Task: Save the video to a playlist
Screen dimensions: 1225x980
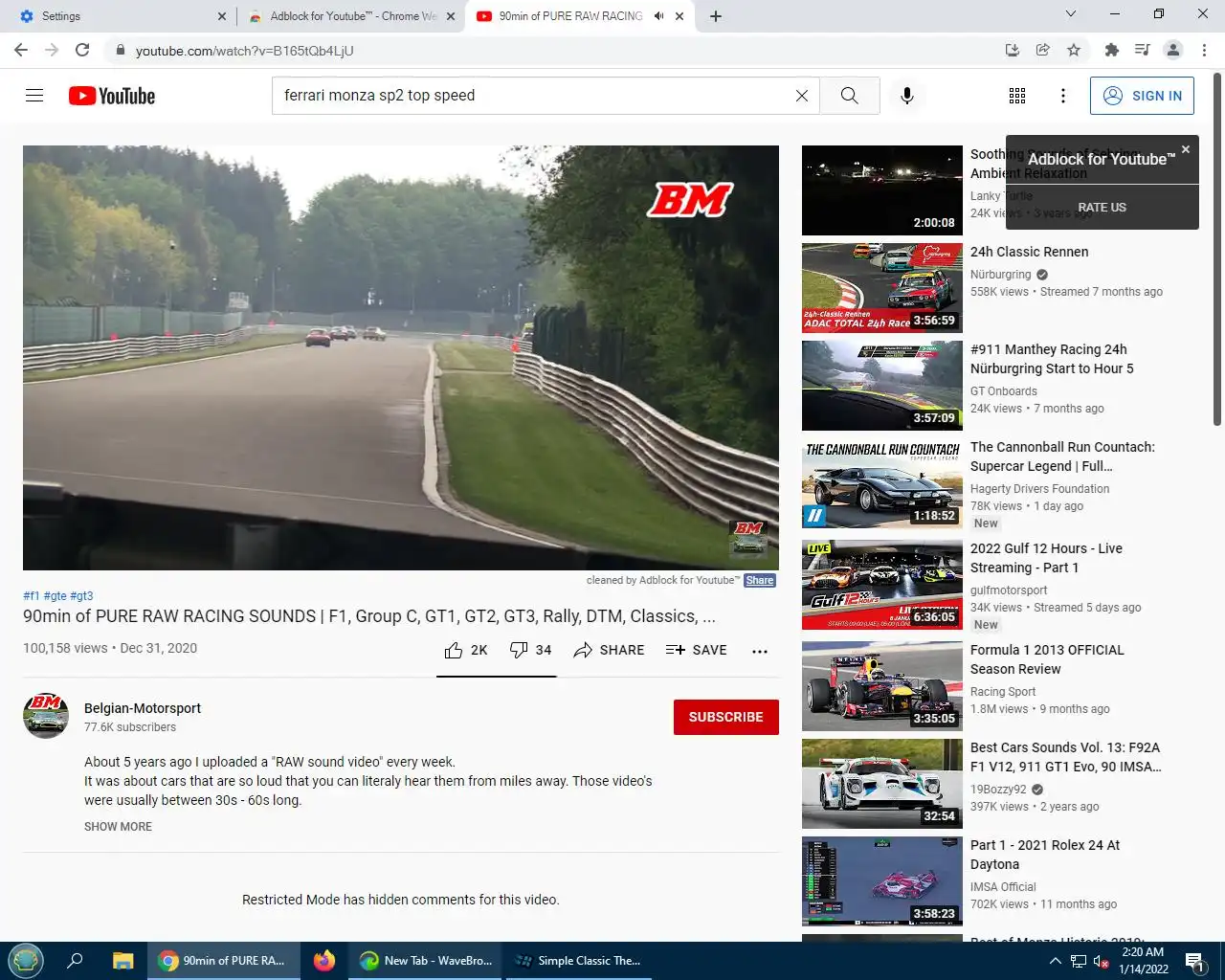Action: tap(696, 650)
